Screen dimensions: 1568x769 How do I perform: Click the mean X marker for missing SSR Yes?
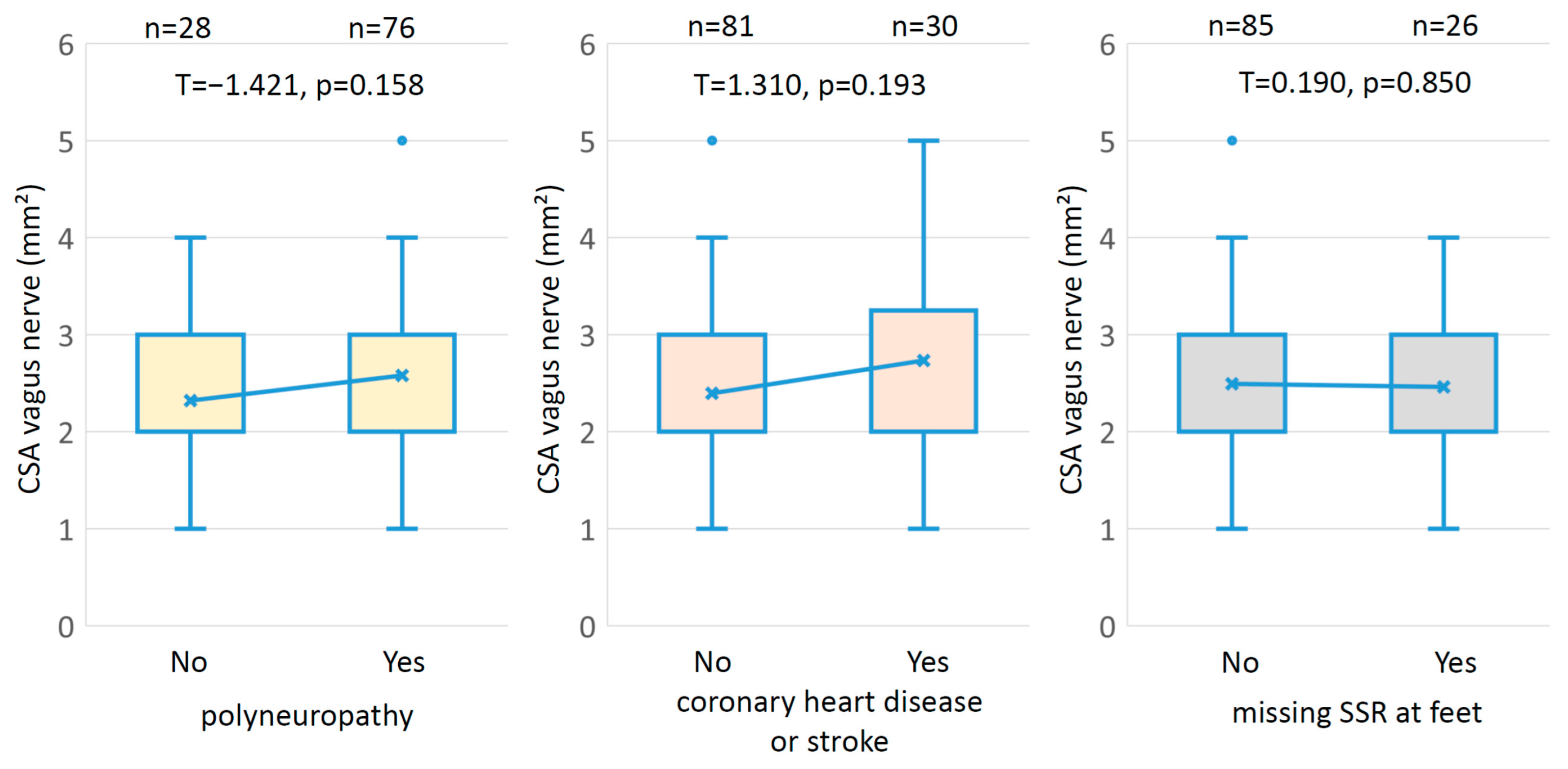tap(1443, 387)
